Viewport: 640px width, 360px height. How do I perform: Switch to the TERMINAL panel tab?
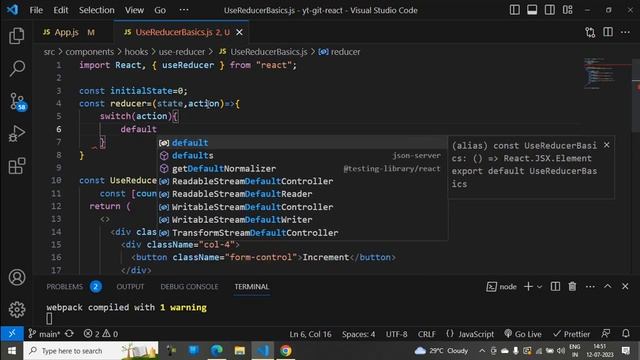(251, 287)
